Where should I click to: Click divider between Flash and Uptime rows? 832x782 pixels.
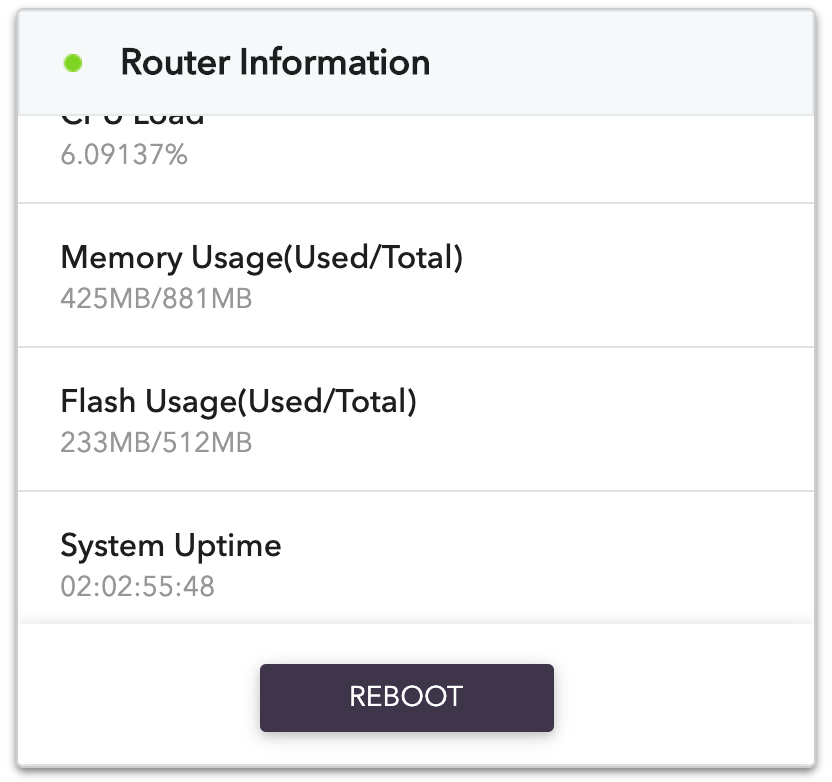coord(416,491)
